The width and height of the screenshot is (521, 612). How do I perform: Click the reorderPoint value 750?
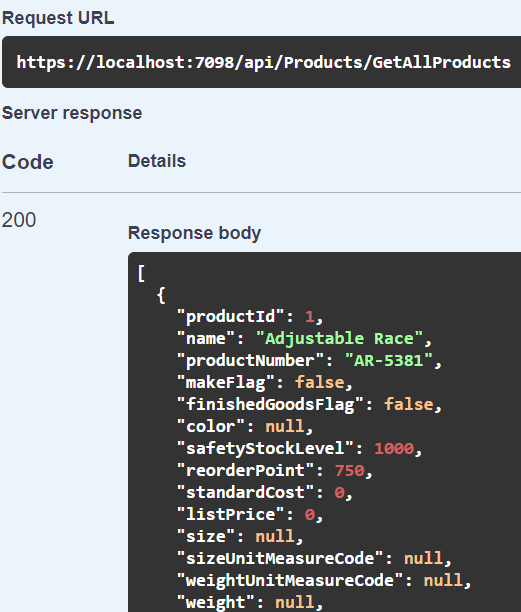pyautogui.click(x=350, y=470)
